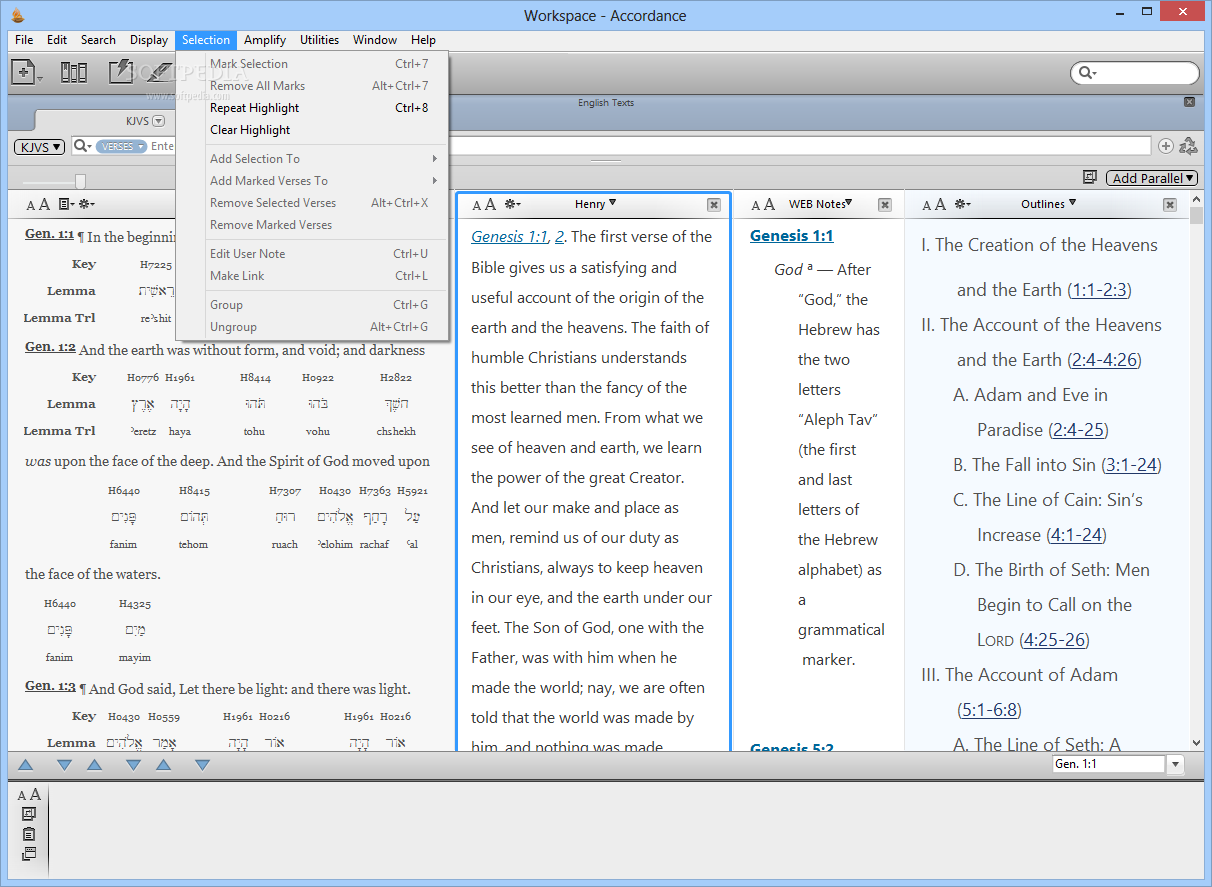Click large A in KJVS pane
1212x887 pixels.
click(44, 204)
